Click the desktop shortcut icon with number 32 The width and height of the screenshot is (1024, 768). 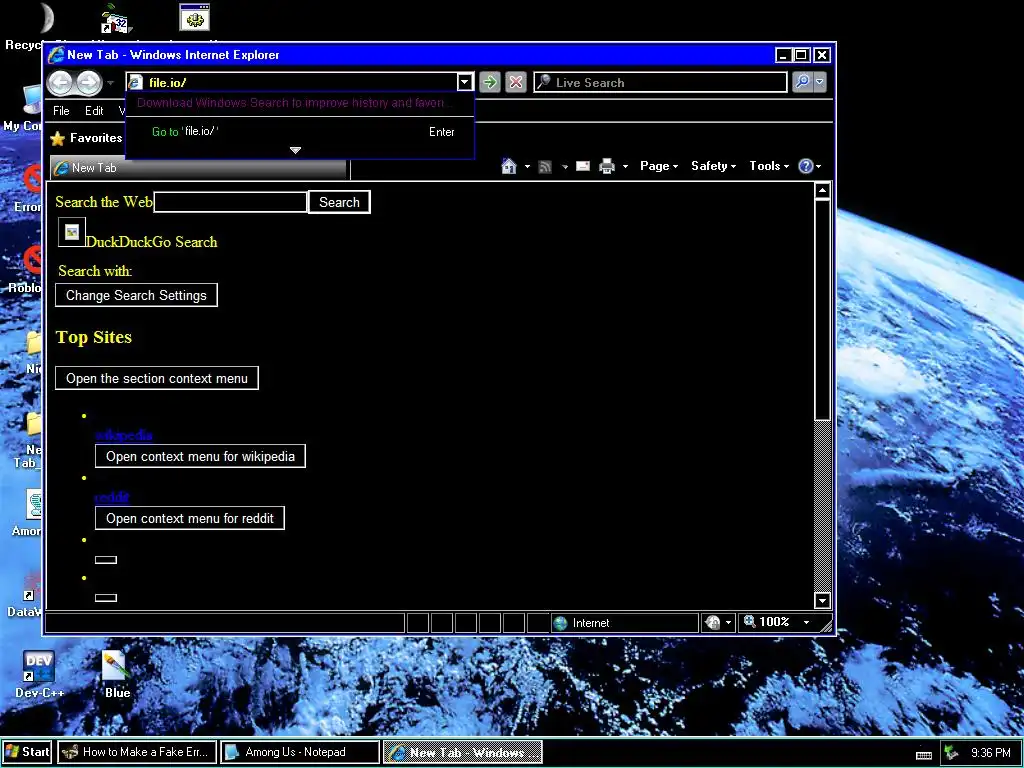pyautogui.click(x=116, y=18)
